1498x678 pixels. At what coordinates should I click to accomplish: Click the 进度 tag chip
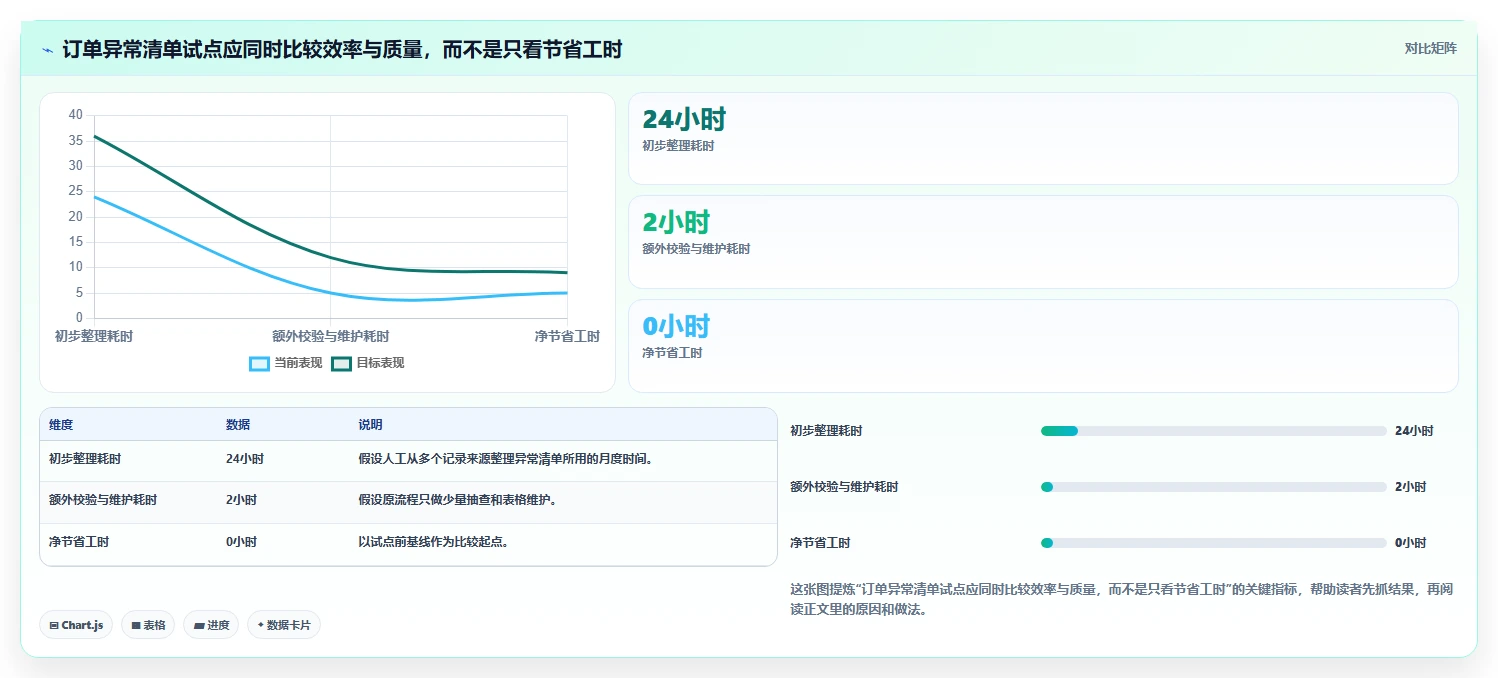pyautogui.click(x=211, y=625)
